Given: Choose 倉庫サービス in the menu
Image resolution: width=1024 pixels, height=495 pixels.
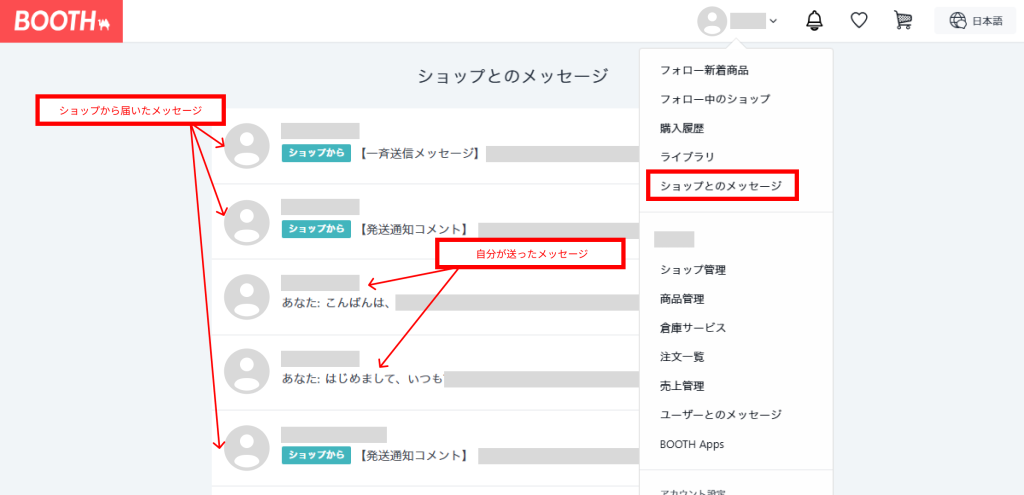Looking at the screenshot, I should pyautogui.click(x=693, y=328).
